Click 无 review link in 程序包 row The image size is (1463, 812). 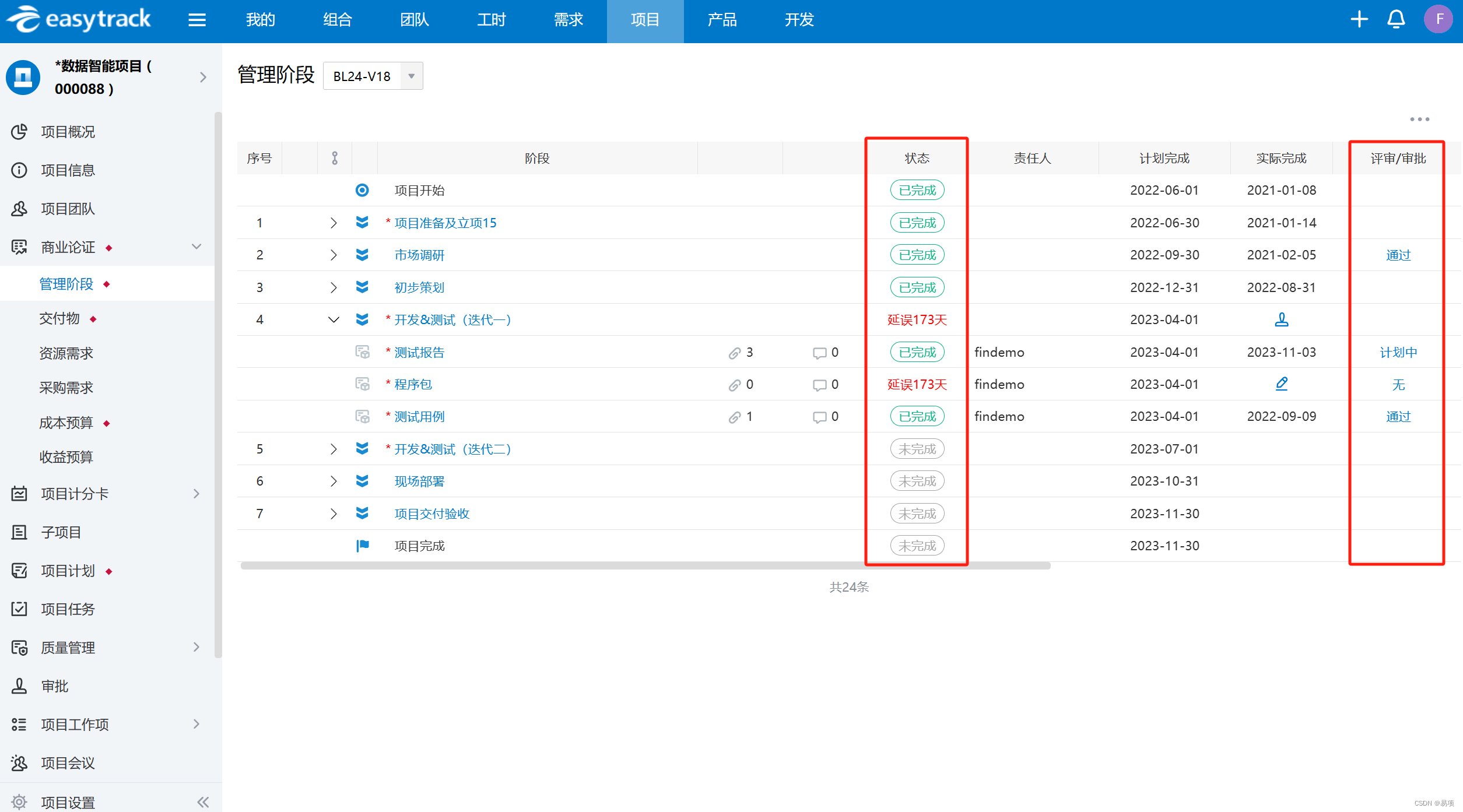1398,385
